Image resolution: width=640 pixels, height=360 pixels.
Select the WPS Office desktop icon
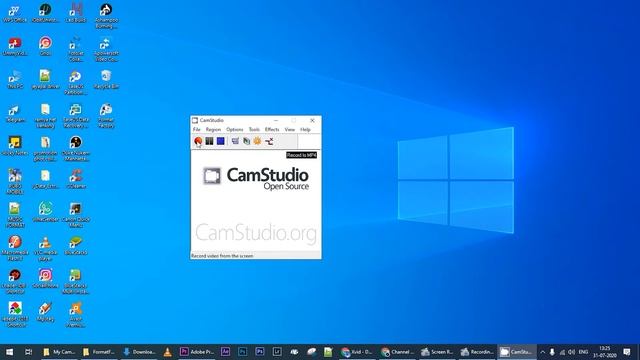15,13
